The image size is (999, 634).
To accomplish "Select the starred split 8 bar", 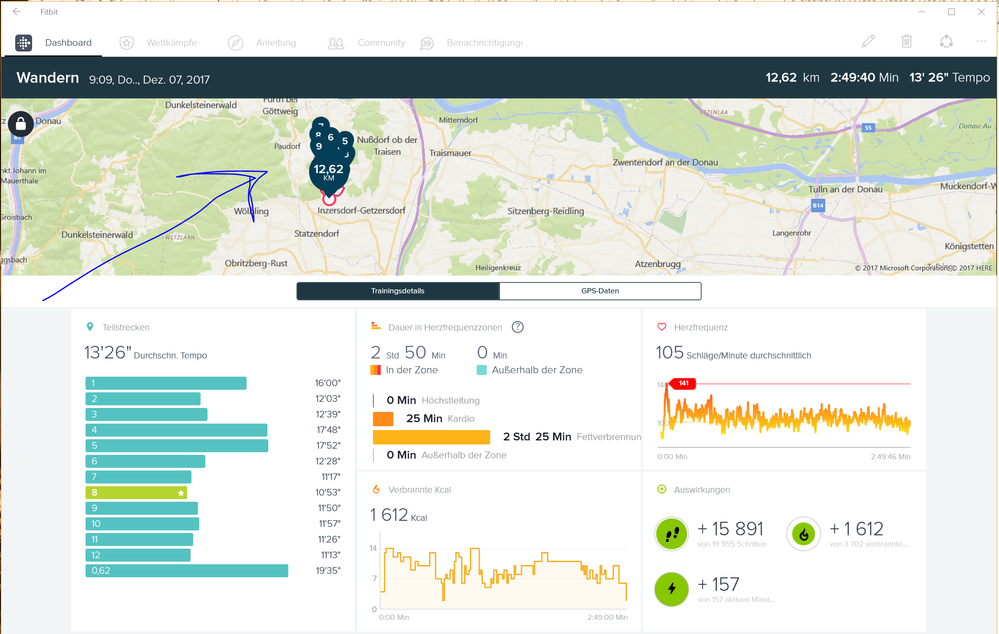I will coord(137,493).
